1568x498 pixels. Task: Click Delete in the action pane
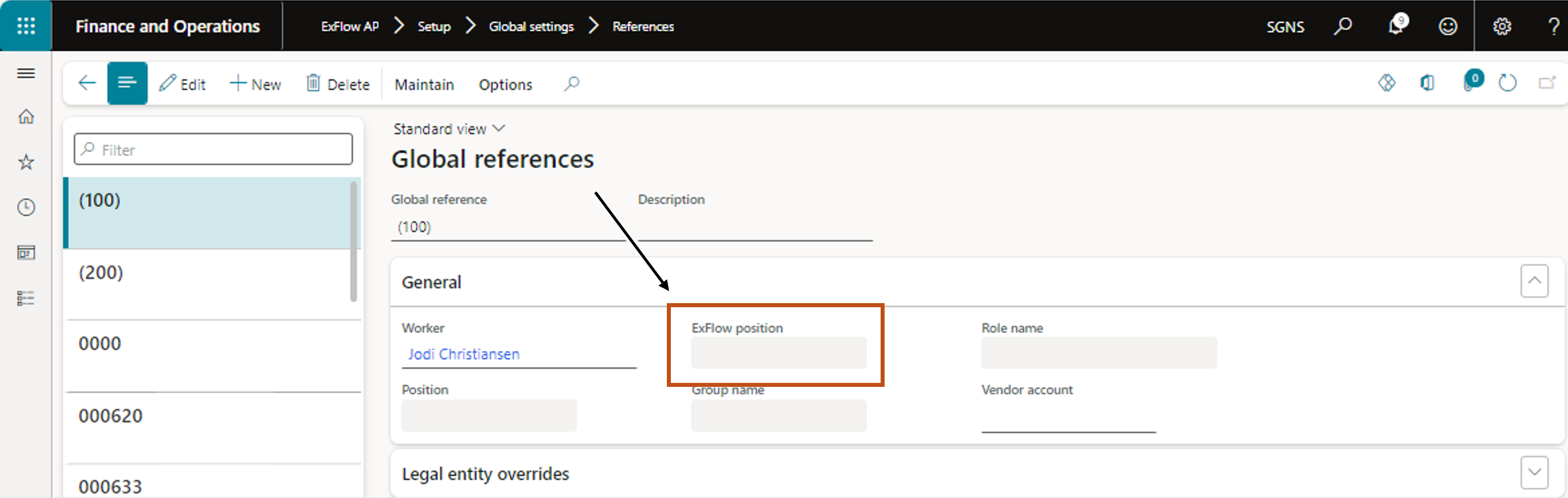(338, 84)
